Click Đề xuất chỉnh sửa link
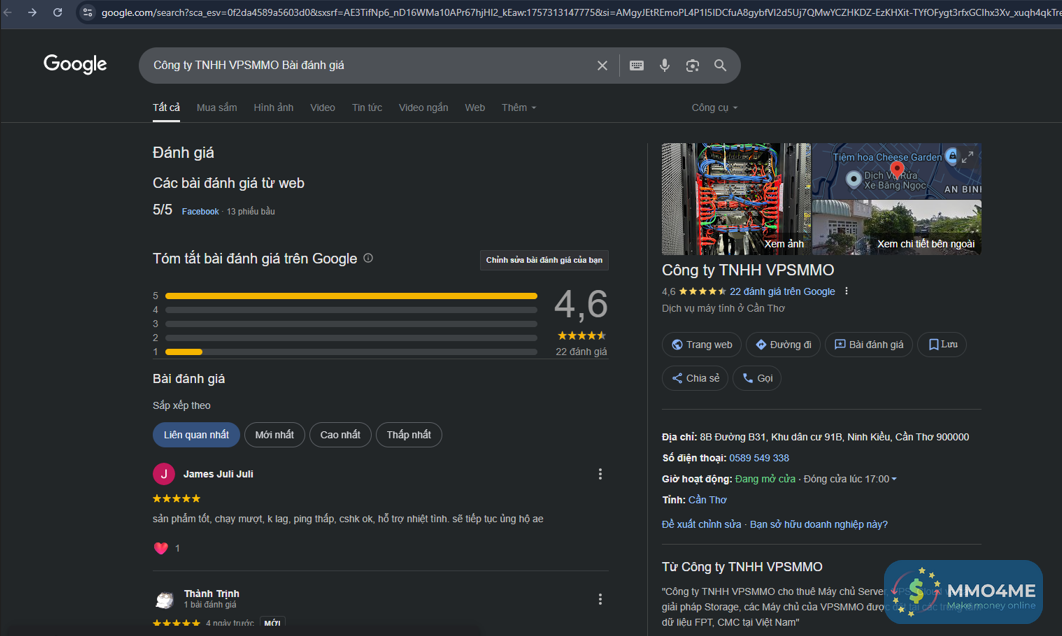Image resolution: width=1062 pixels, height=636 pixels. 701,524
